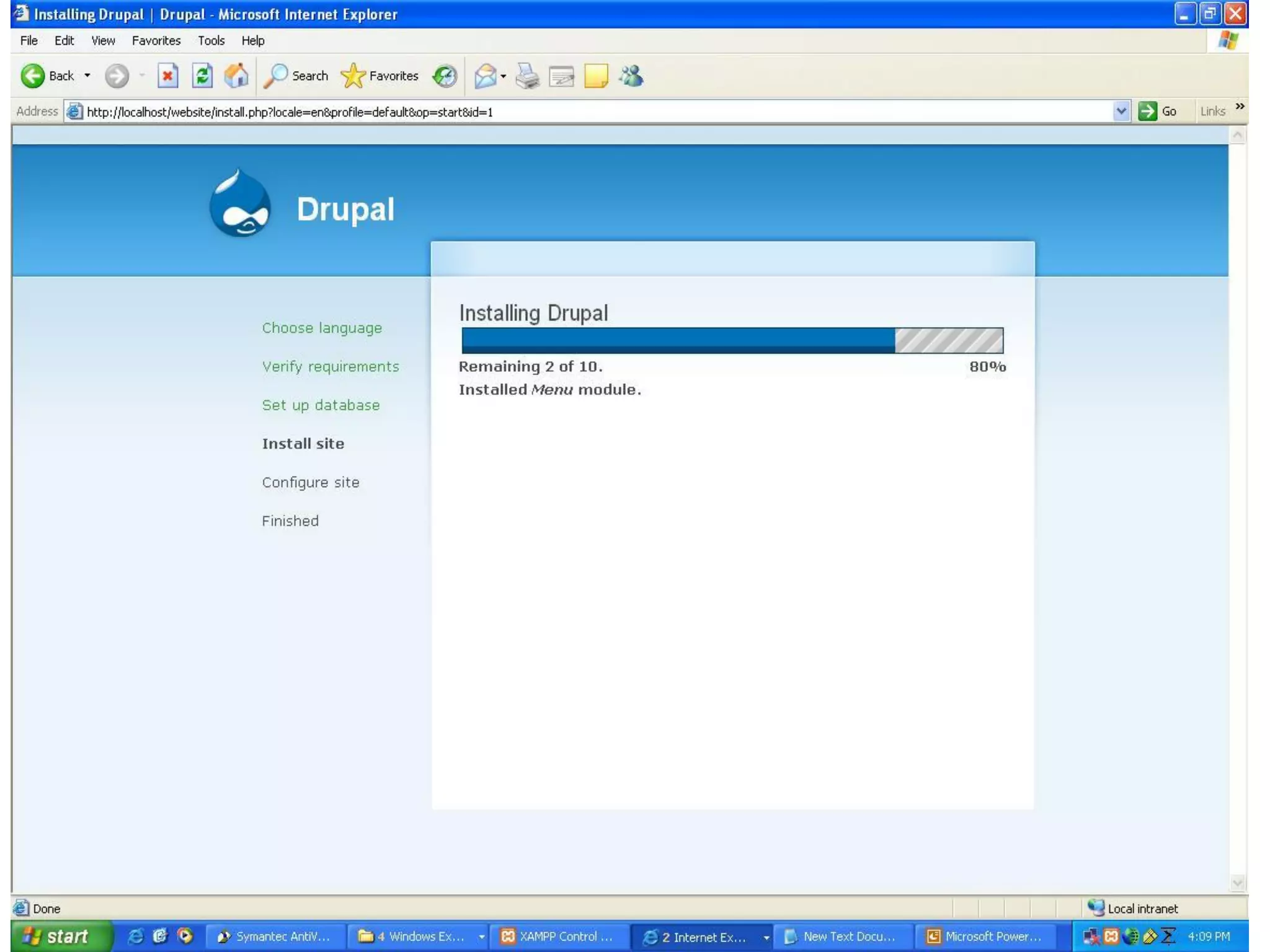Click inside the address URL field
Screen dimensions: 1270x952
pos(558,112)
